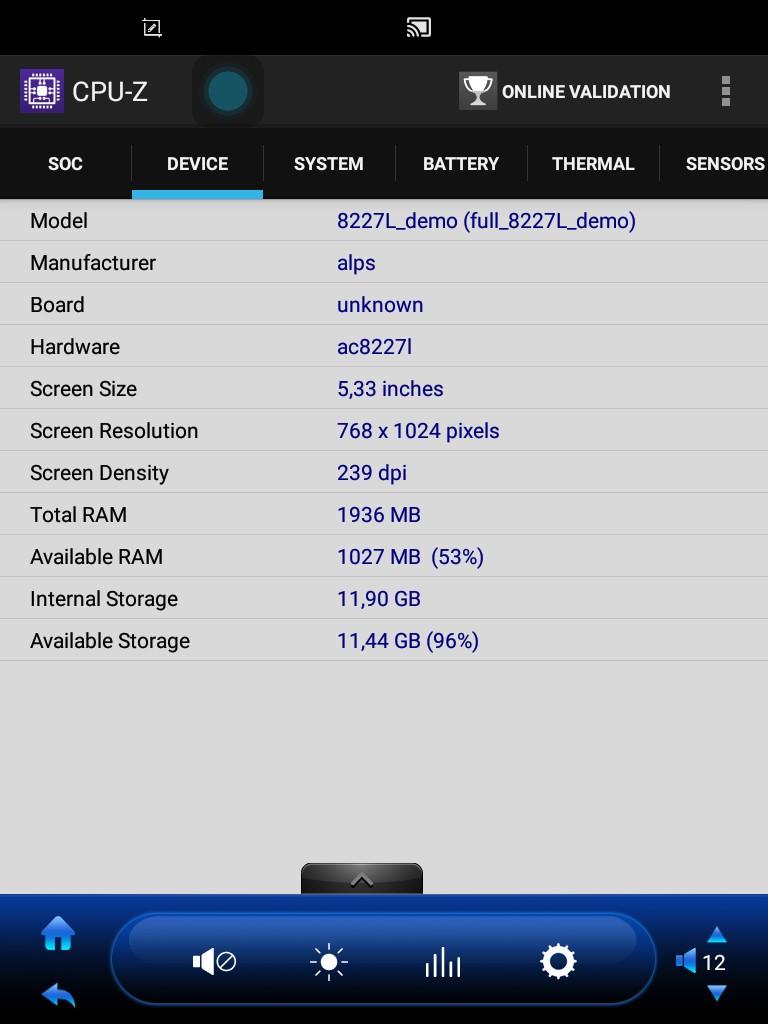
Task: Select the DEVICE tab
Action: pos(197,163)
